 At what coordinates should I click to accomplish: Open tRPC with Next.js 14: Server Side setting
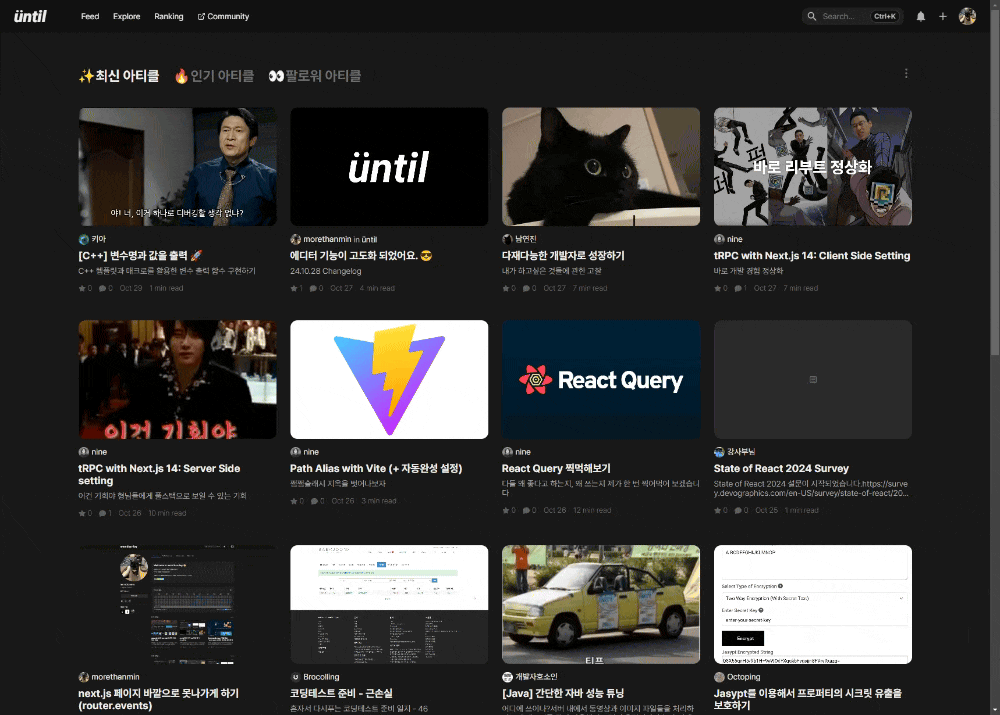click(x=159, y=474)
